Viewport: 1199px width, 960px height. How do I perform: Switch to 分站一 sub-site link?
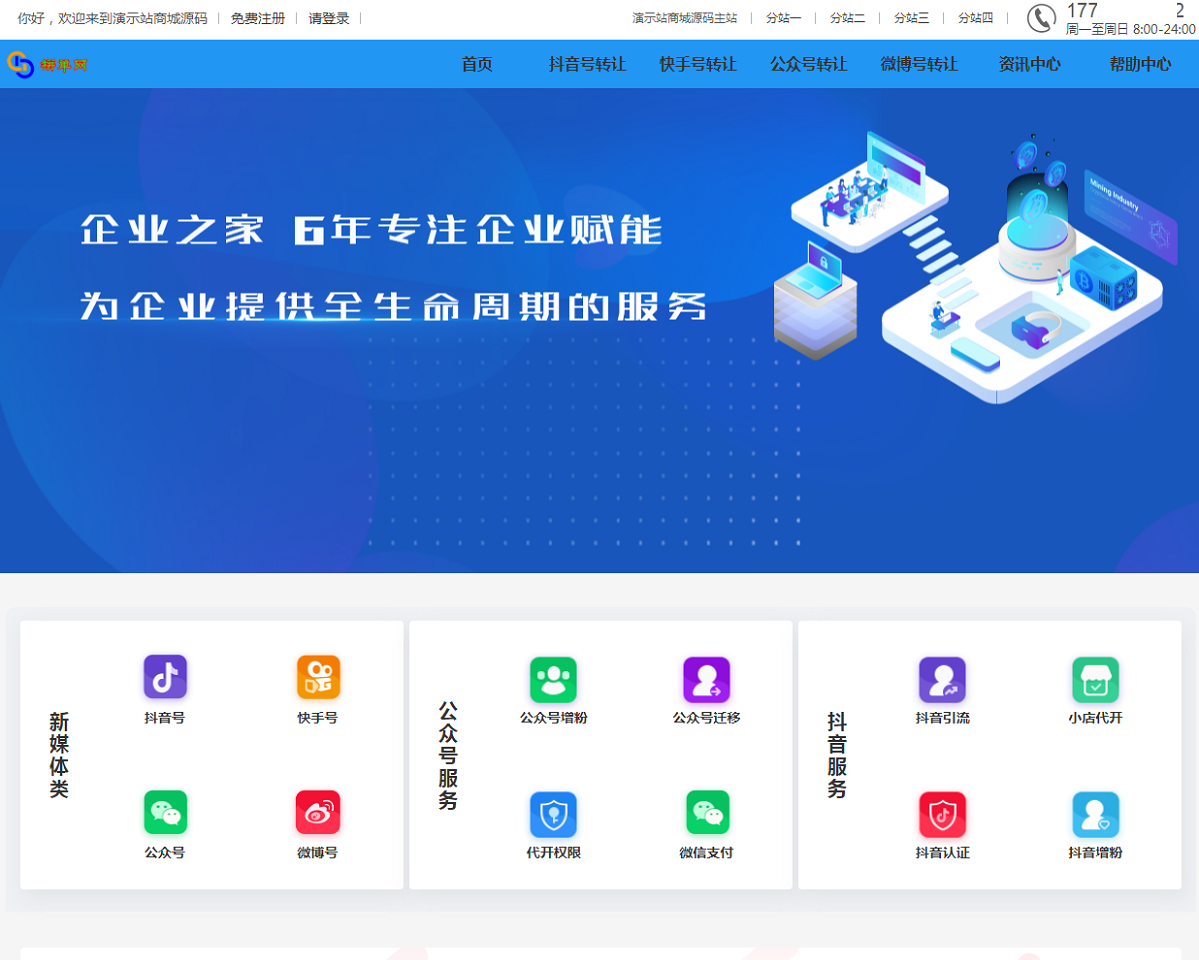[783, 18]
